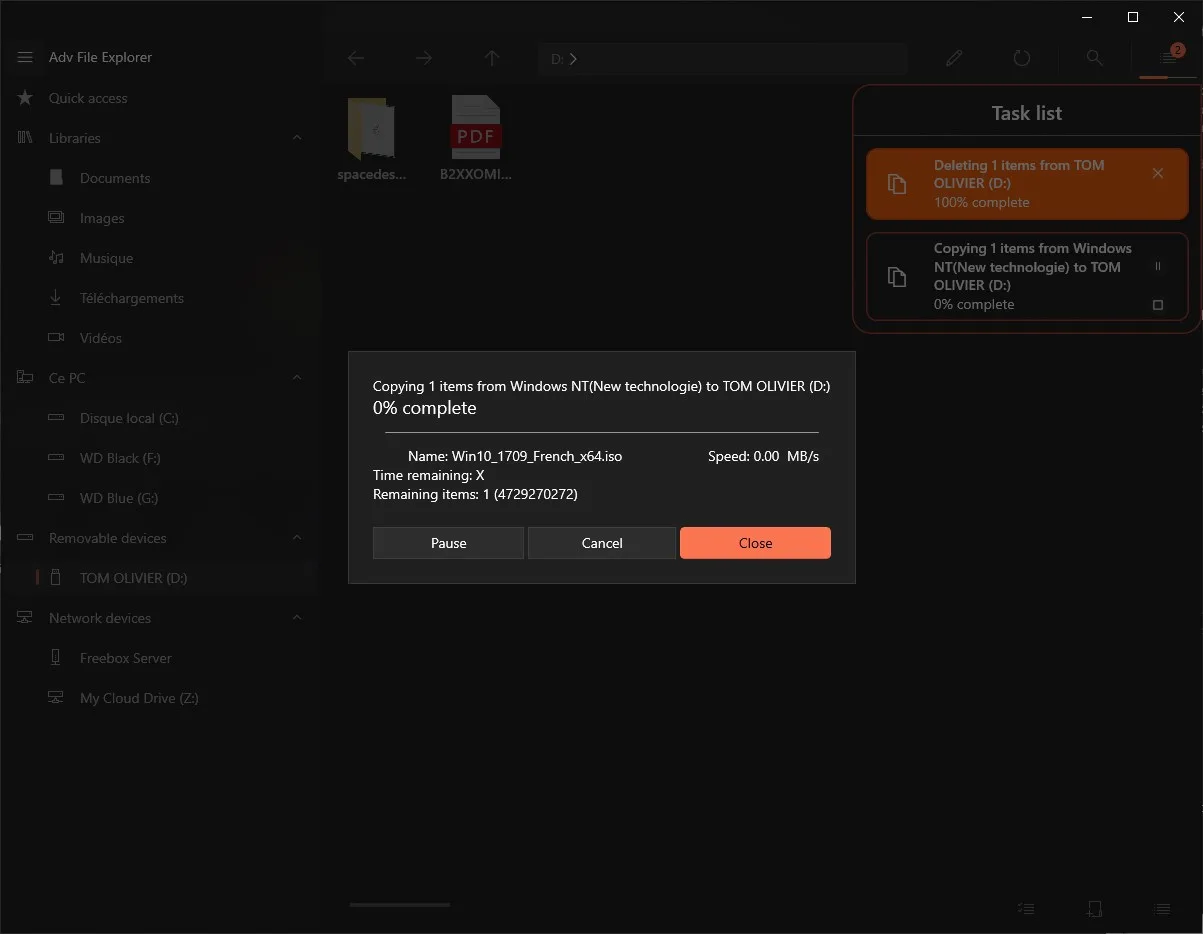Click the Quick access star icon
The image size is (1203, 934).
pyautogui.click(x=25, y=98)
